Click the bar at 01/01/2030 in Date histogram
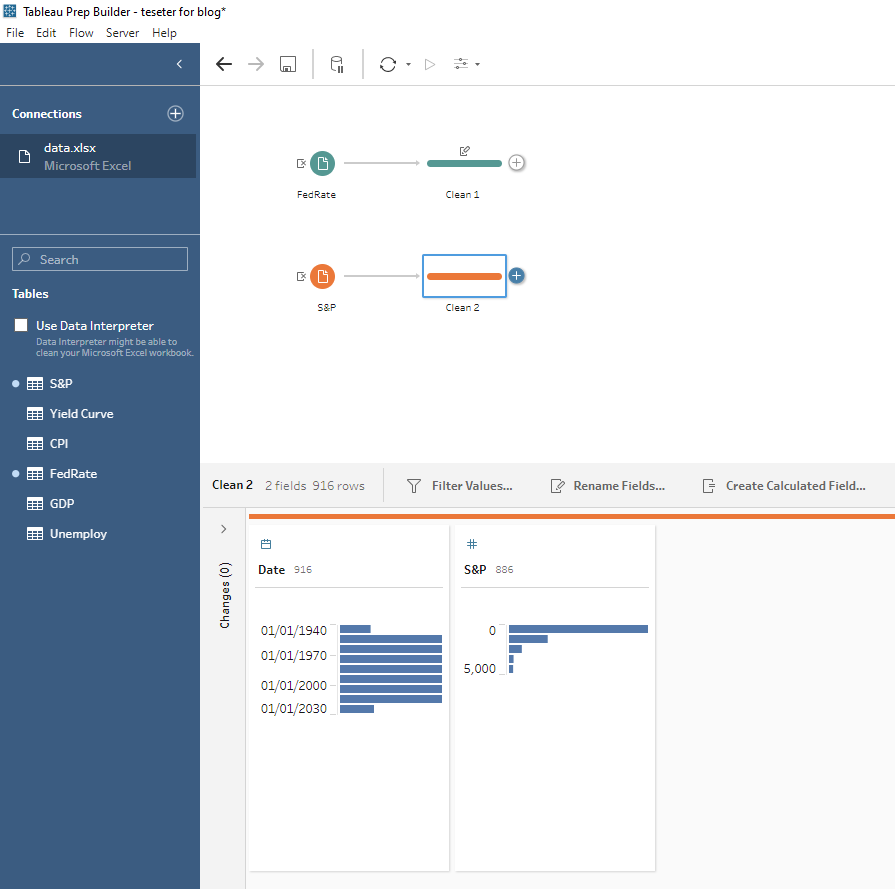The image size is (895, 889). tap(357, 709)
